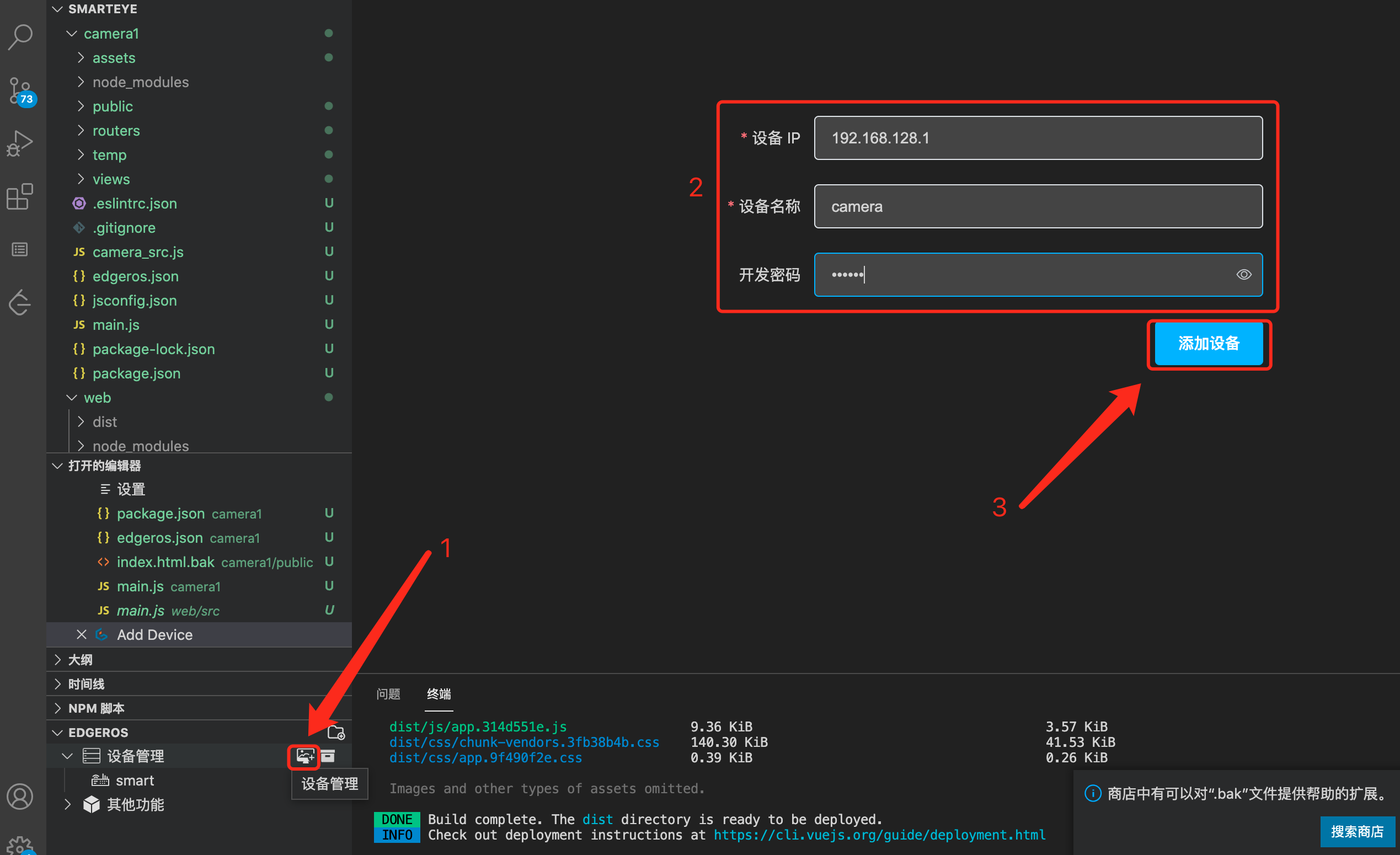The height and width of the screenshot is (855, 1400).
Task: Toggle password visibility eye icon
Action: tap(1243, 274)
